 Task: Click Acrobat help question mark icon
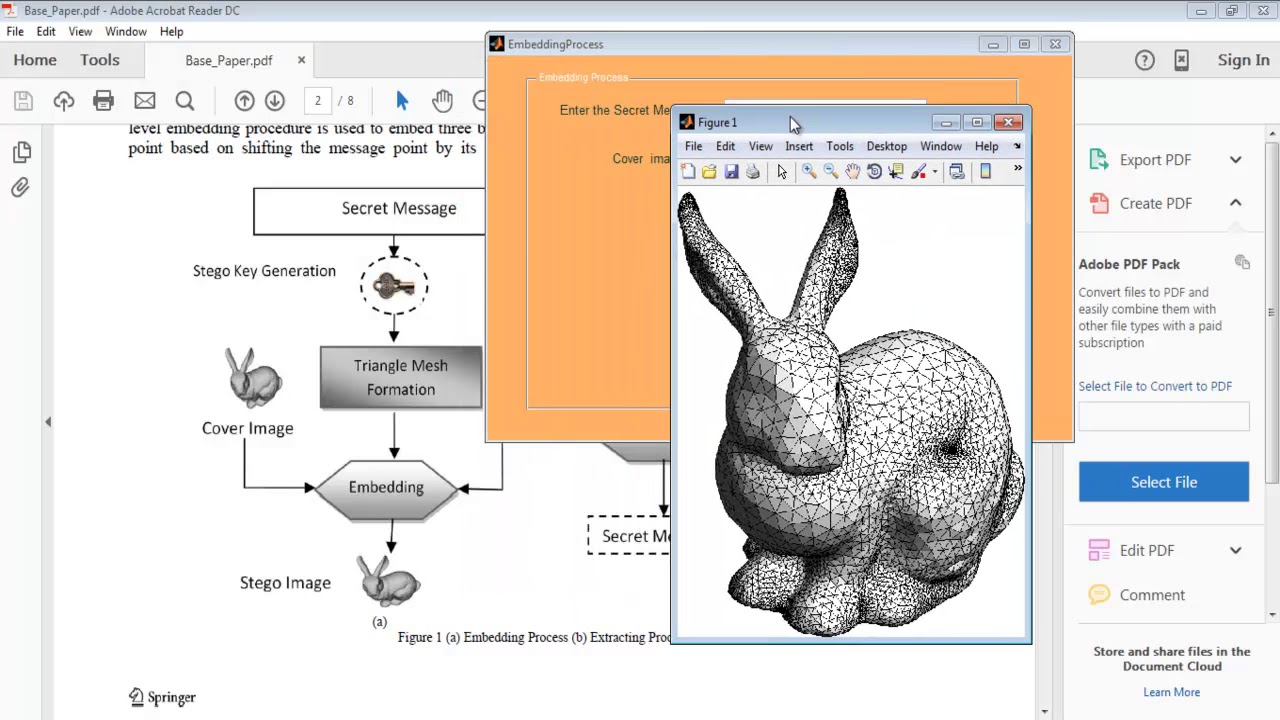coord(1145,61)
